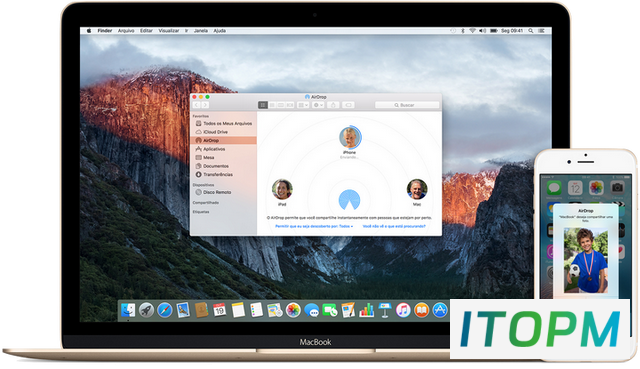Switch Finder to column view

pos(281,105)
